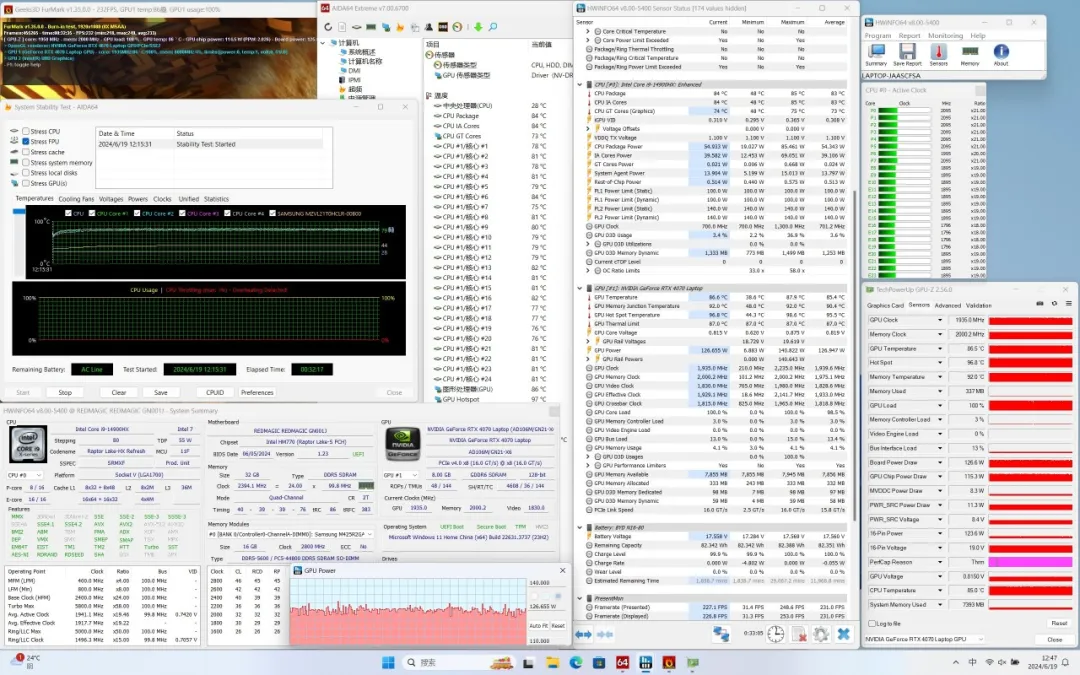Switch to the Cooling Fans tab

point(76,199)
